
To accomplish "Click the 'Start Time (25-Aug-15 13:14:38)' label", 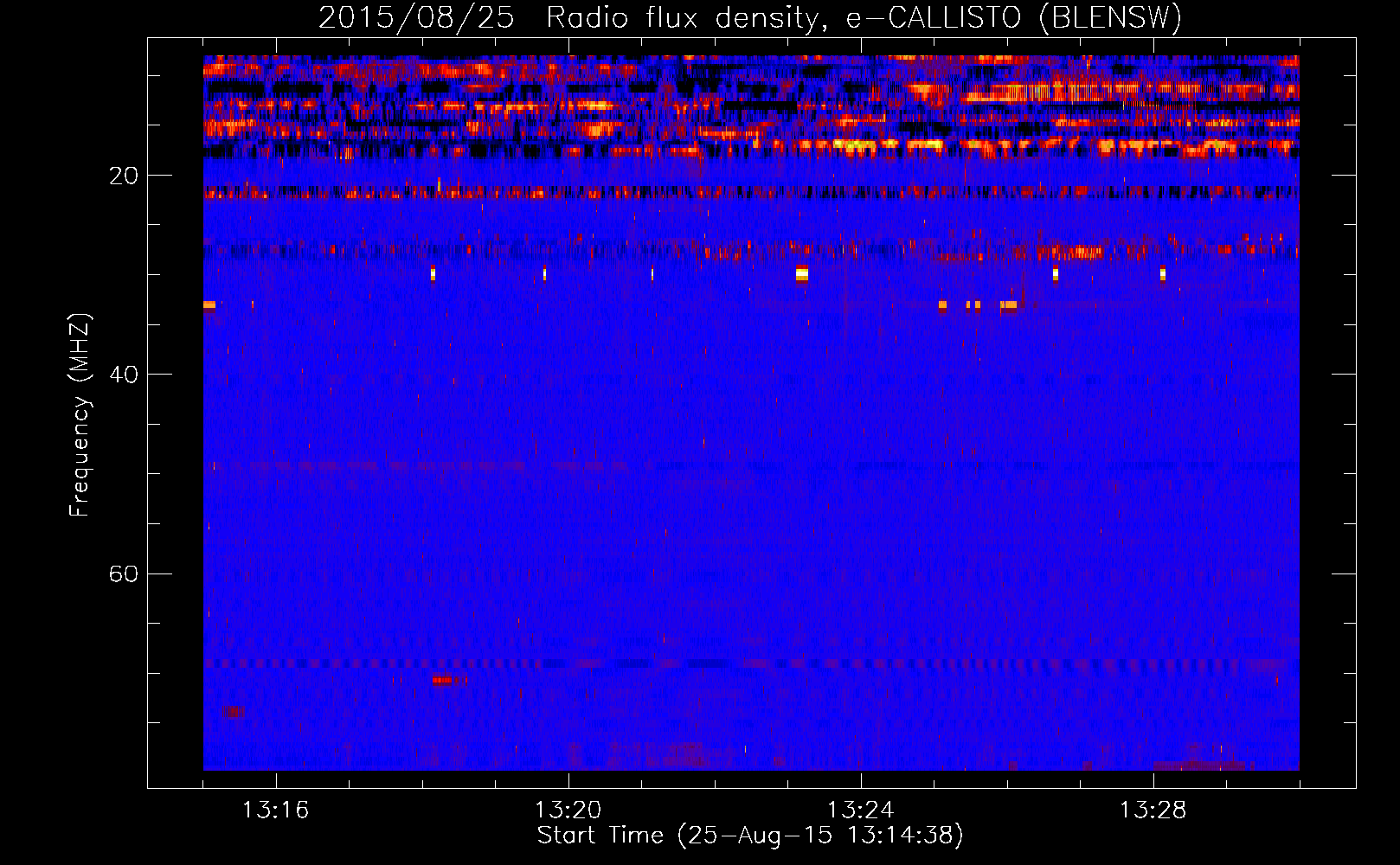I will (750, 836).
